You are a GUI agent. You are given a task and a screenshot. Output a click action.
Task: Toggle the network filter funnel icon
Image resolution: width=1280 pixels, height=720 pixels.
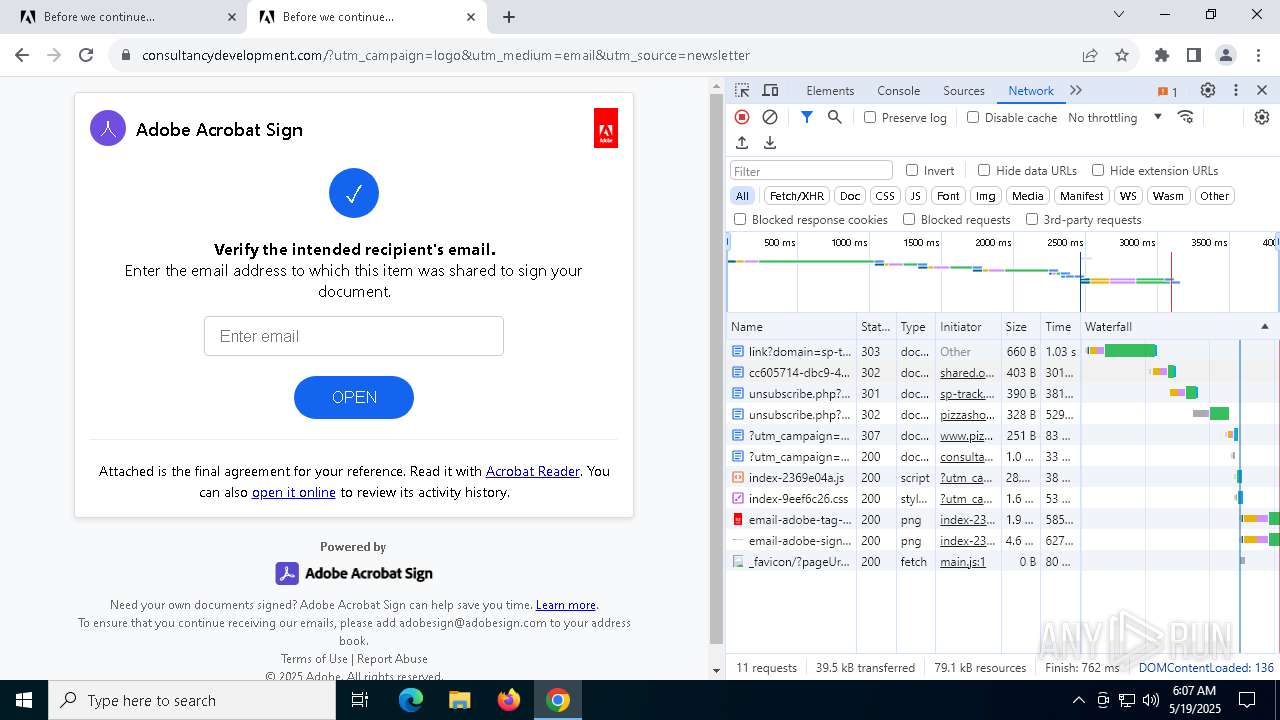(x=807, y=117)
